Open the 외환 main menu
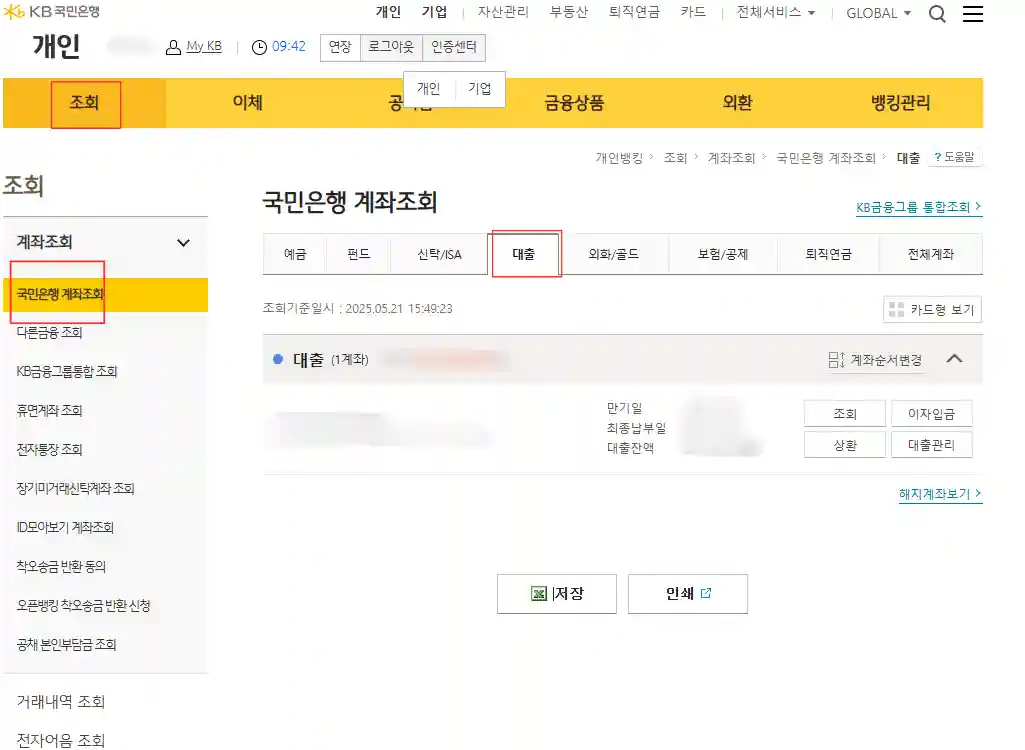 737,103
